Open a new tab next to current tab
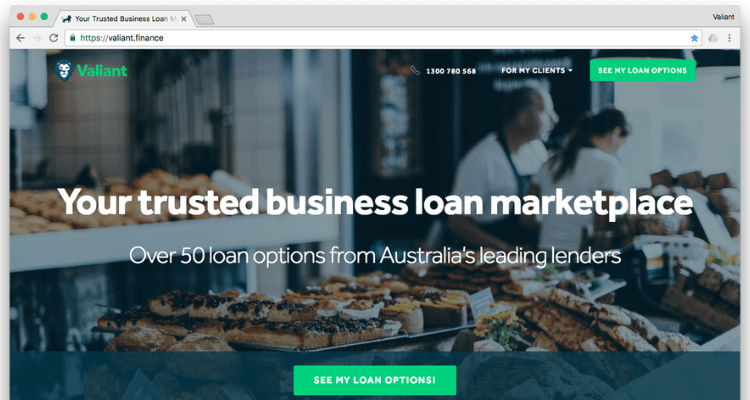 (x=204, y=19)
